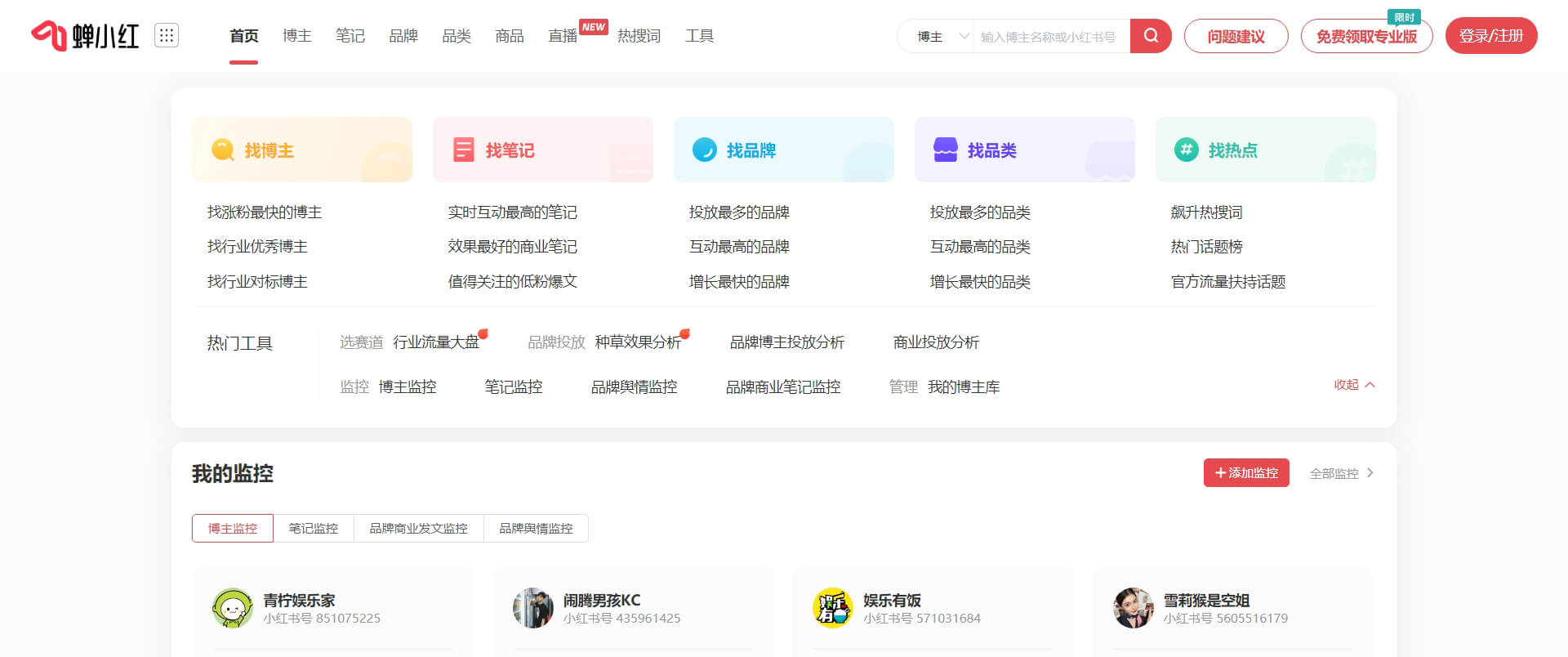Screen dimensions: 1568x657
Task: Click 雪莉猴是空姐 avatar
Action: pos(1134,608)
